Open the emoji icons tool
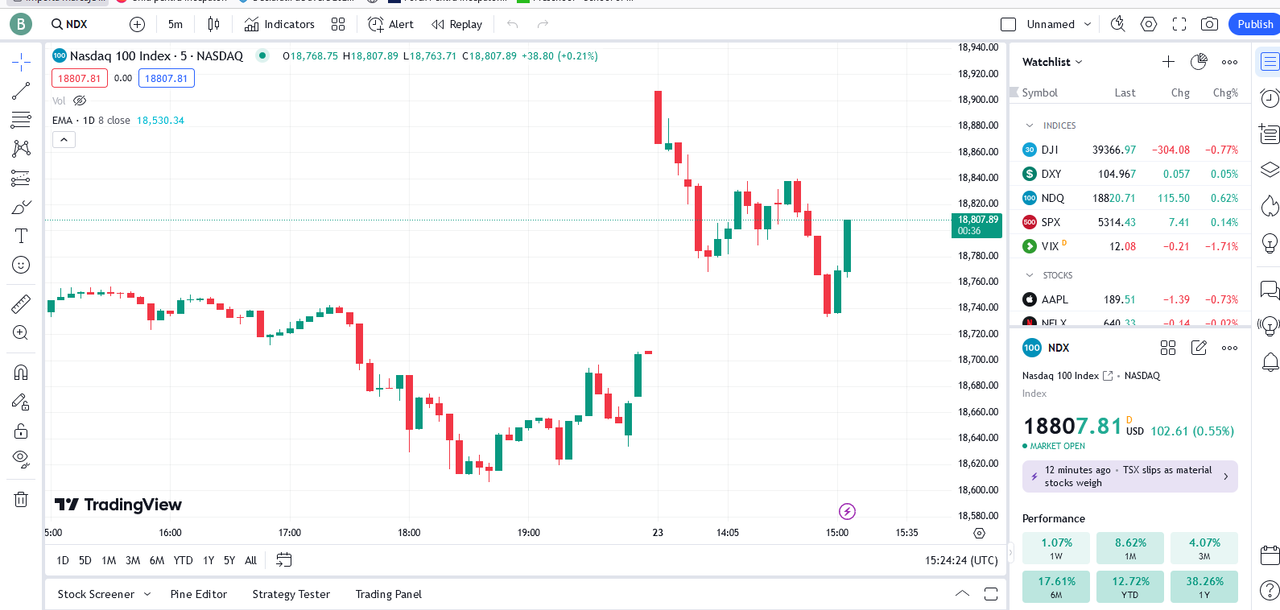The image size is (1280, 610). coord(21,265)
